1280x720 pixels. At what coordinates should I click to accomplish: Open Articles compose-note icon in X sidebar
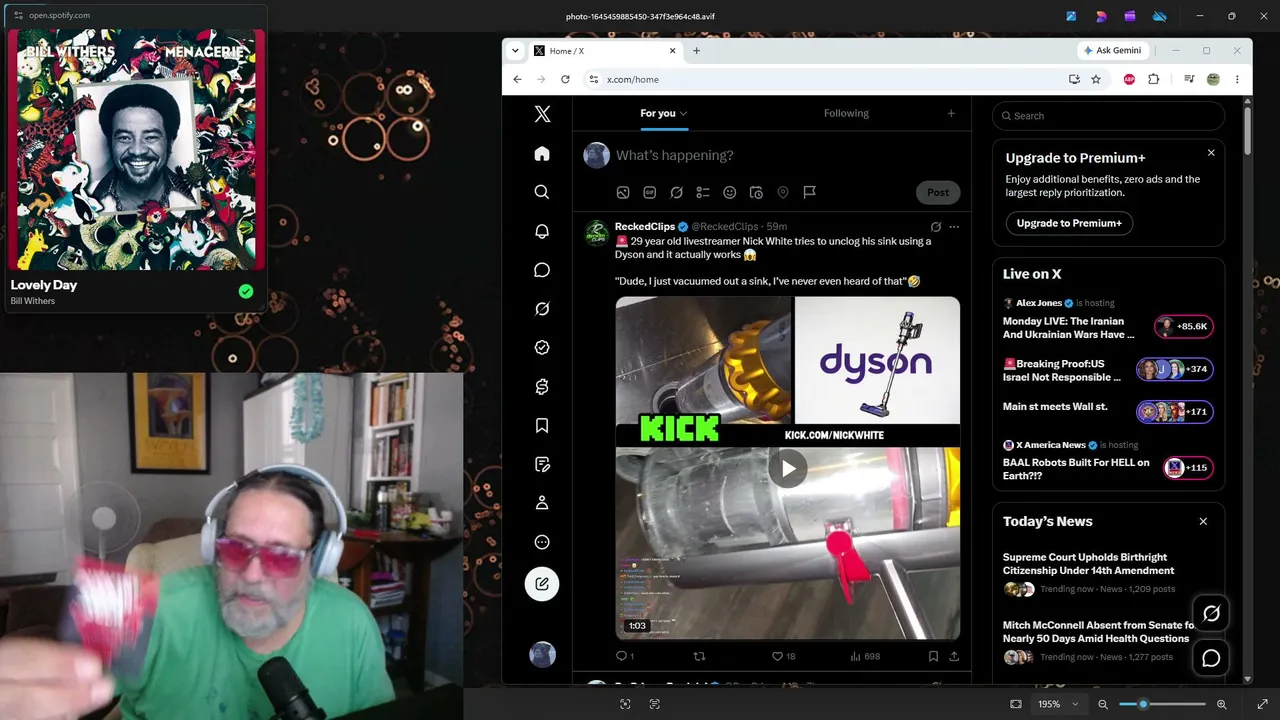542,465
